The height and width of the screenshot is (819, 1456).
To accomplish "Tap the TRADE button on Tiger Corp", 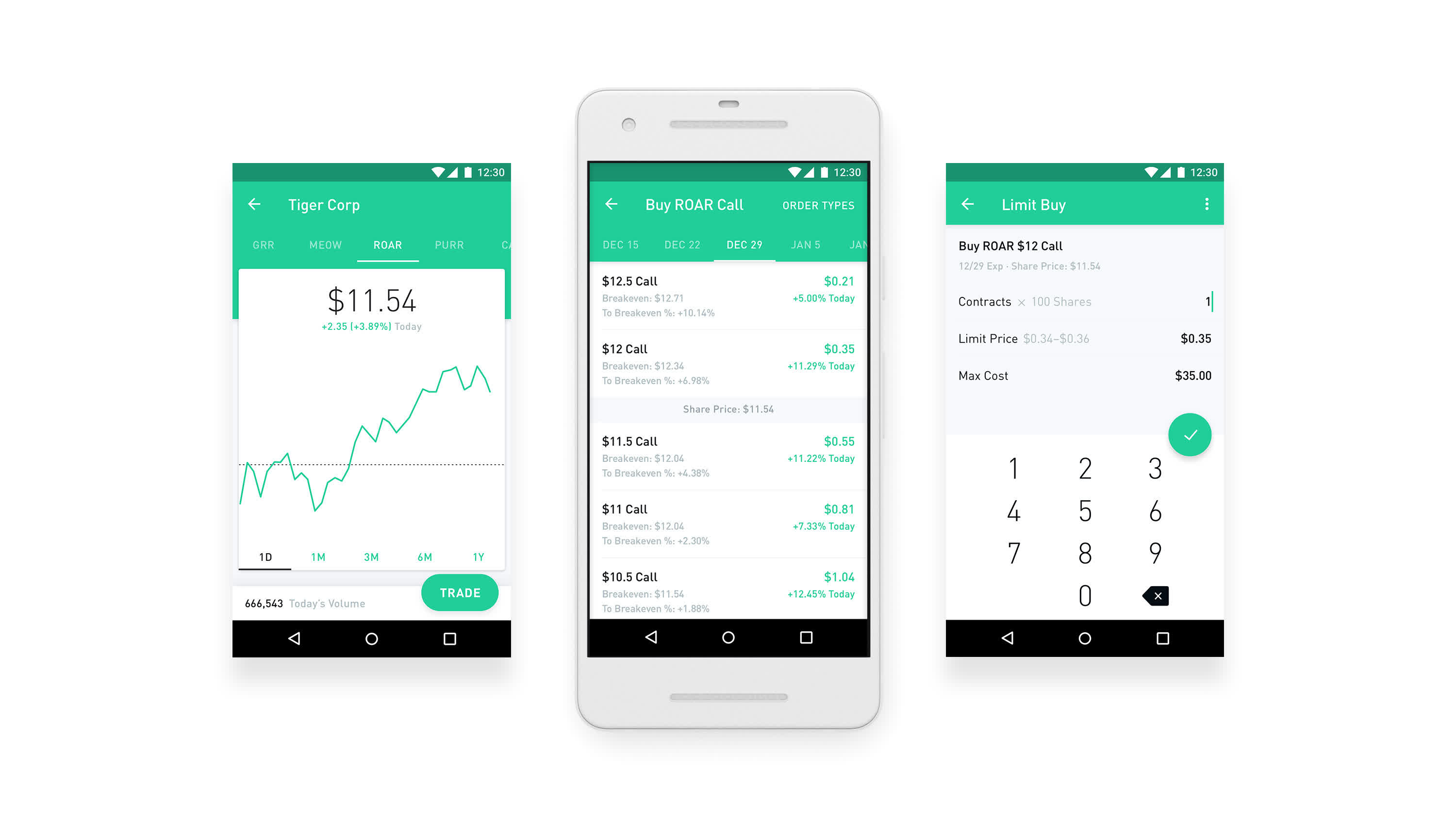I will pos(459,591).
